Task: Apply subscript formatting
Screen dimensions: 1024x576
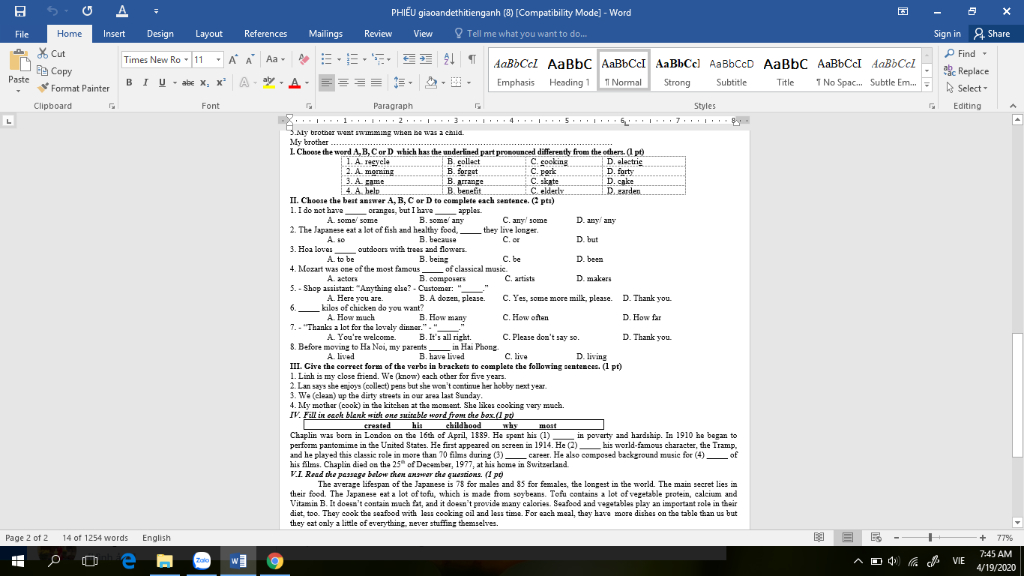Action: point(204,83)
